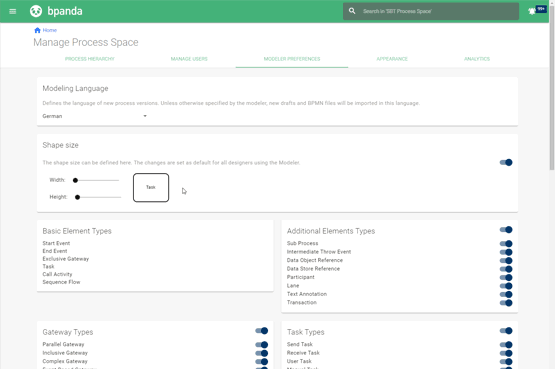Viewport: 555px width, 369px height.
Task: Click the bpanda panda logo
Action: pos(36,11)
